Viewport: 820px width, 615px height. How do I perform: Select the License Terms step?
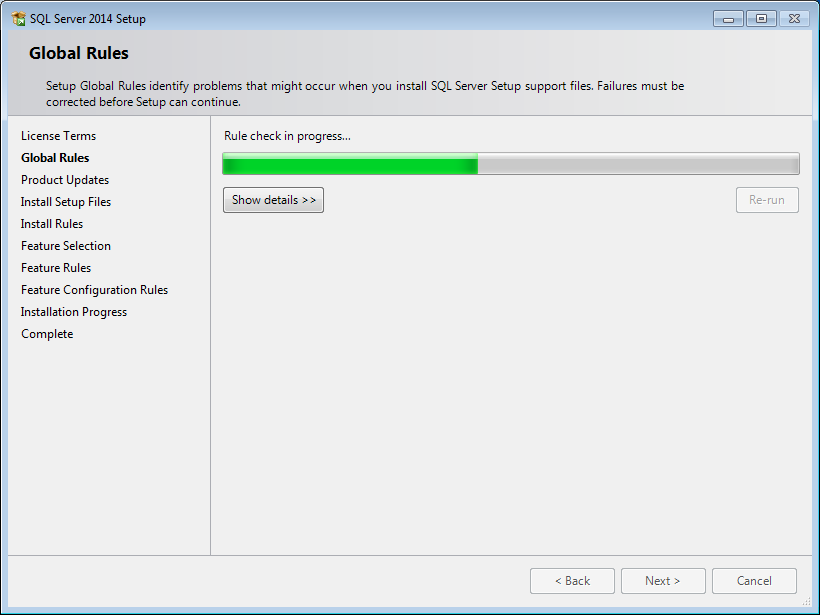(59, 136)
